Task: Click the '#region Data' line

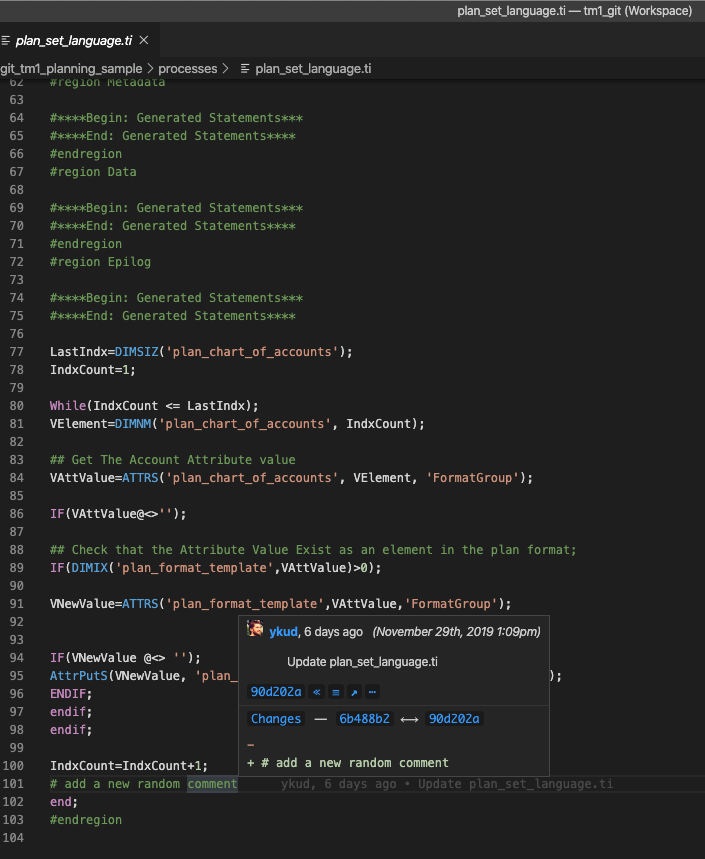Action: point(93,172)
